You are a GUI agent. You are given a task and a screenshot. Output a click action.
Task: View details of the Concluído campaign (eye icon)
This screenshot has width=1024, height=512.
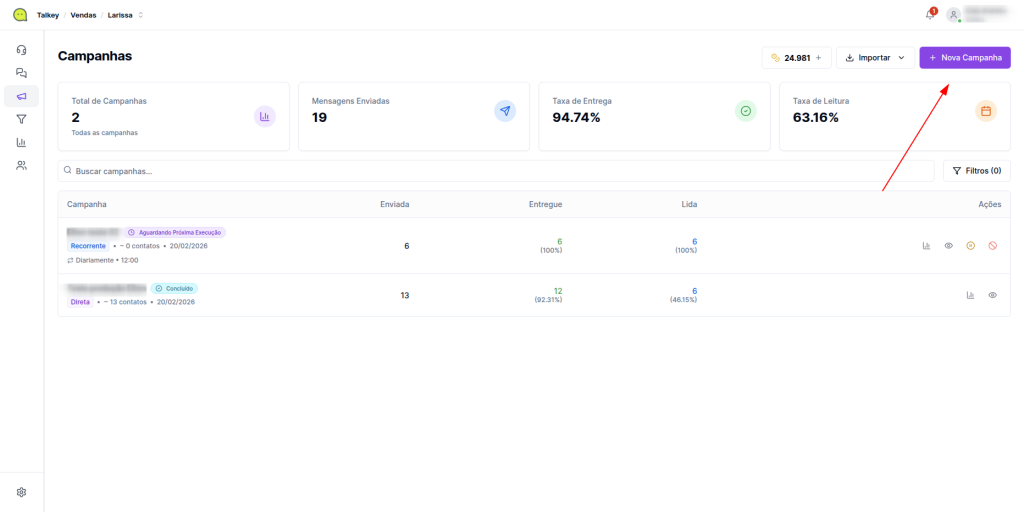pos(992,295)
